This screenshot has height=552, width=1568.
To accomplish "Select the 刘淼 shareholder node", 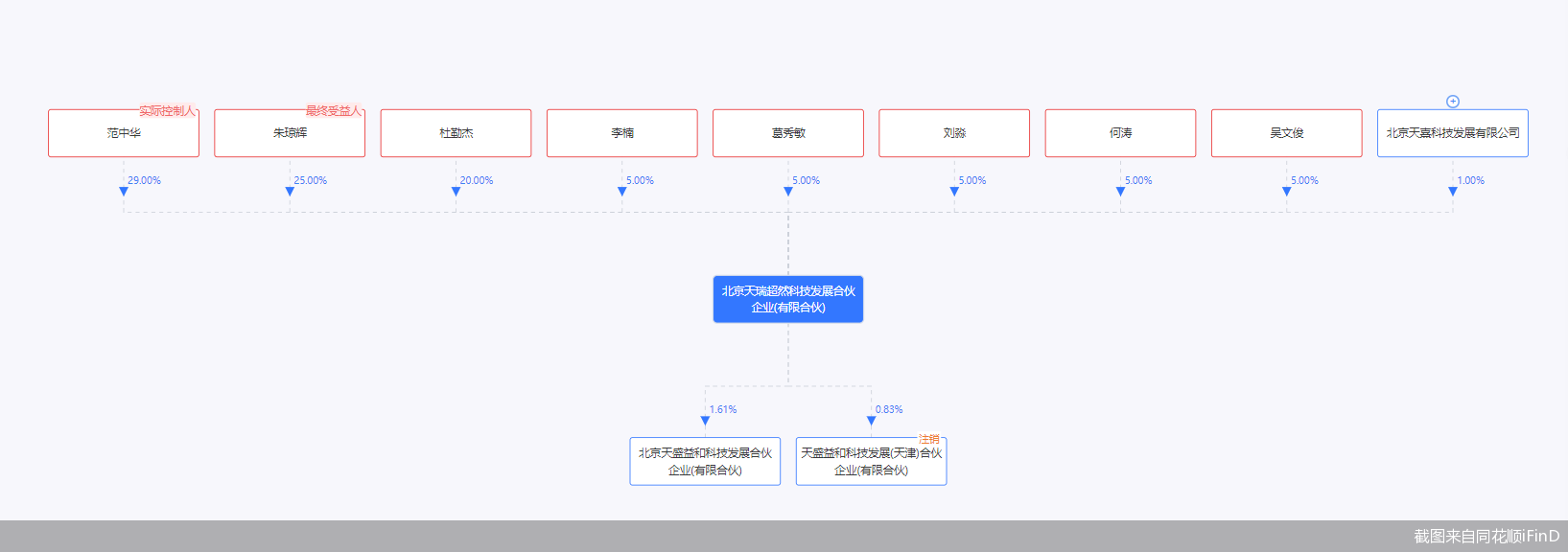I will coord(954,133).
